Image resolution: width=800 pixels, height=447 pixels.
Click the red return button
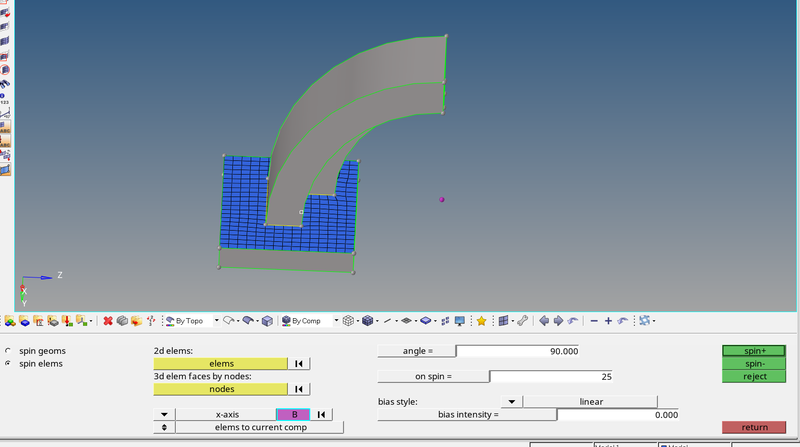point(754,427)
